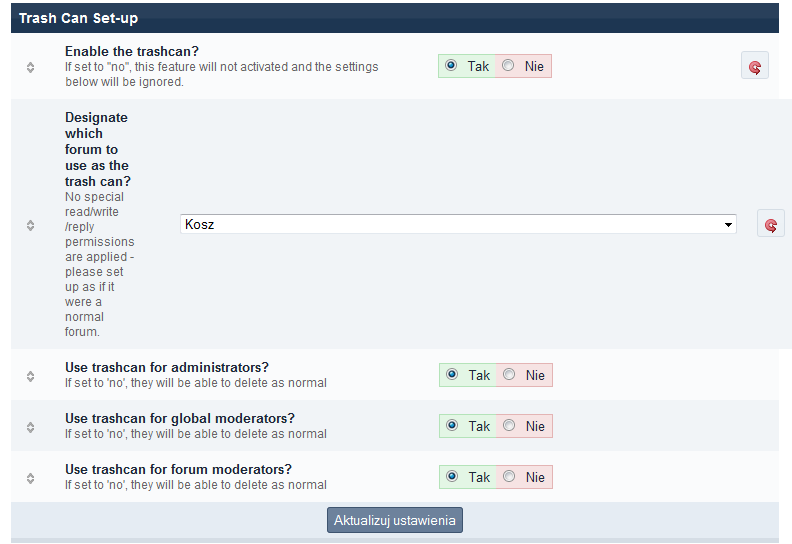Click reorder arrows icon for Designate which forum
The image size is (792, 544).
[30, 225]
